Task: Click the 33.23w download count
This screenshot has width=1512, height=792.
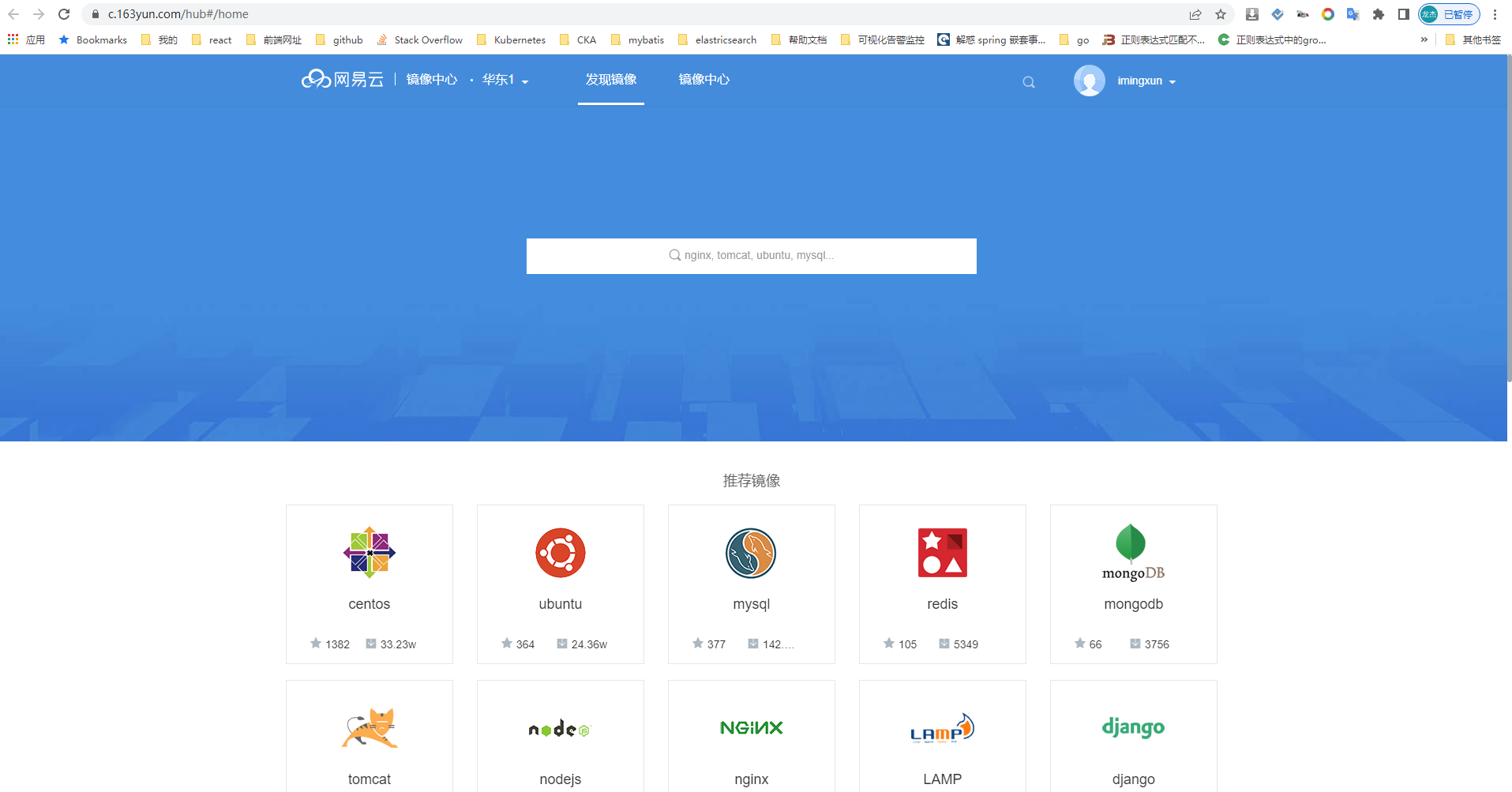Action: tap(398, 644)
